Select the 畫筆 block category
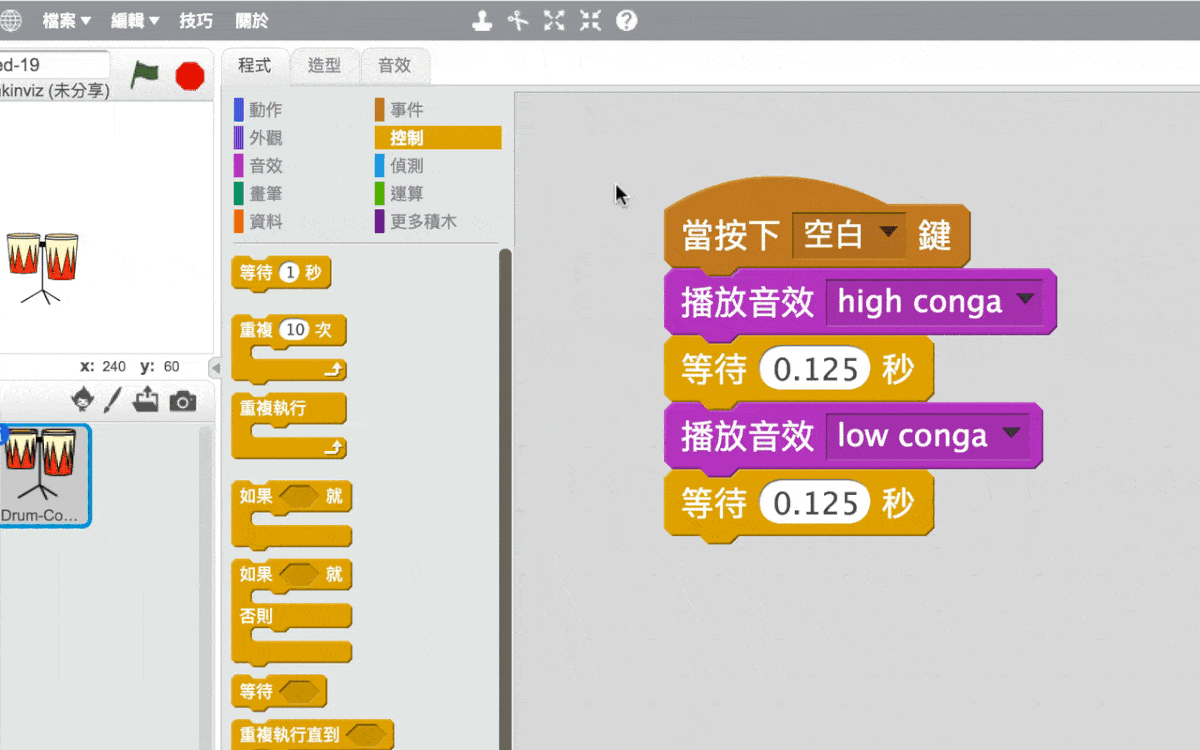 265,194
